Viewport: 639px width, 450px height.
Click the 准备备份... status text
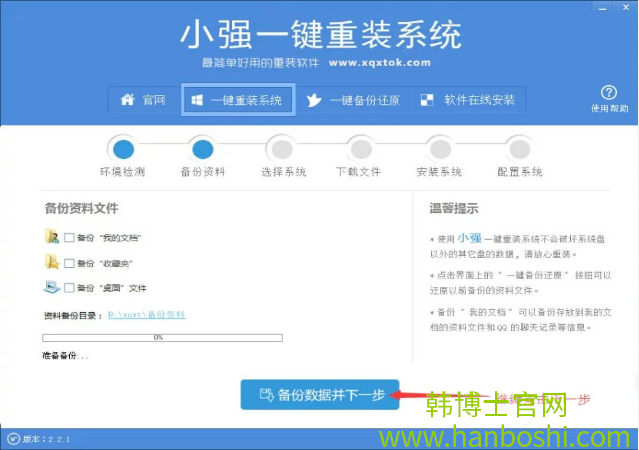point(65,356)
